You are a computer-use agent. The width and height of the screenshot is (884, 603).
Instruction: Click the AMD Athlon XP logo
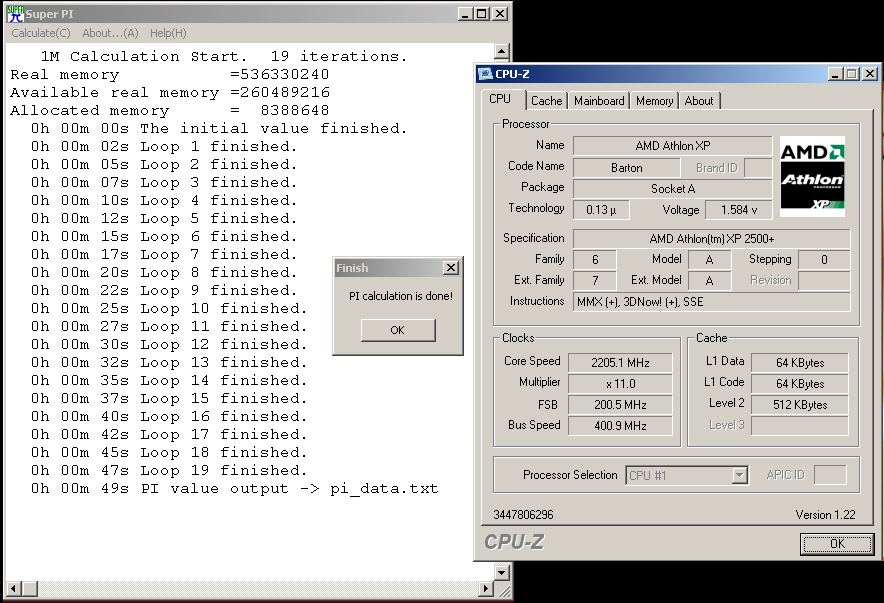(812, 176)
